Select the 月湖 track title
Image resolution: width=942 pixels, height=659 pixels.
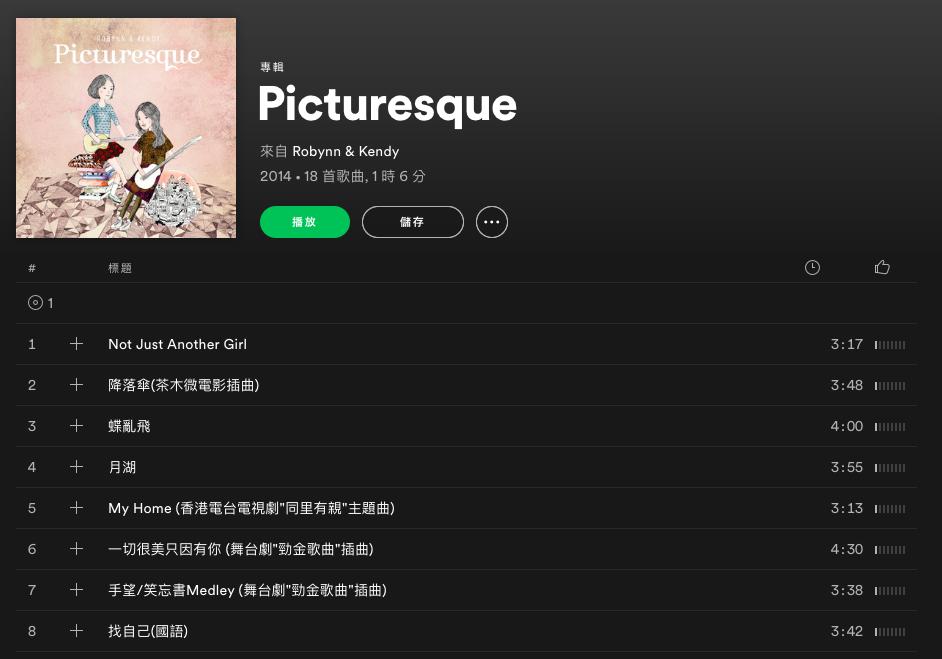[122, 467]
